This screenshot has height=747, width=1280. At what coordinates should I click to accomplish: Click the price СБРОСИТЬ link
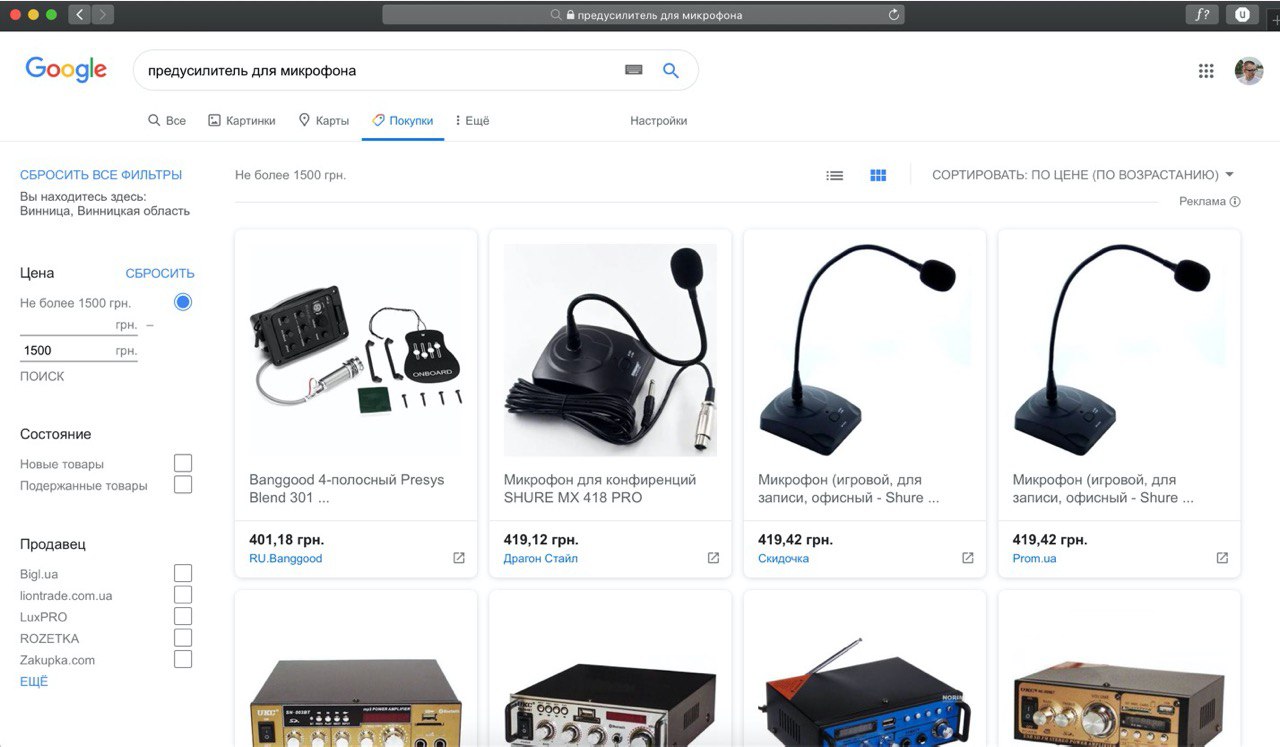click(x=160, y=273)
